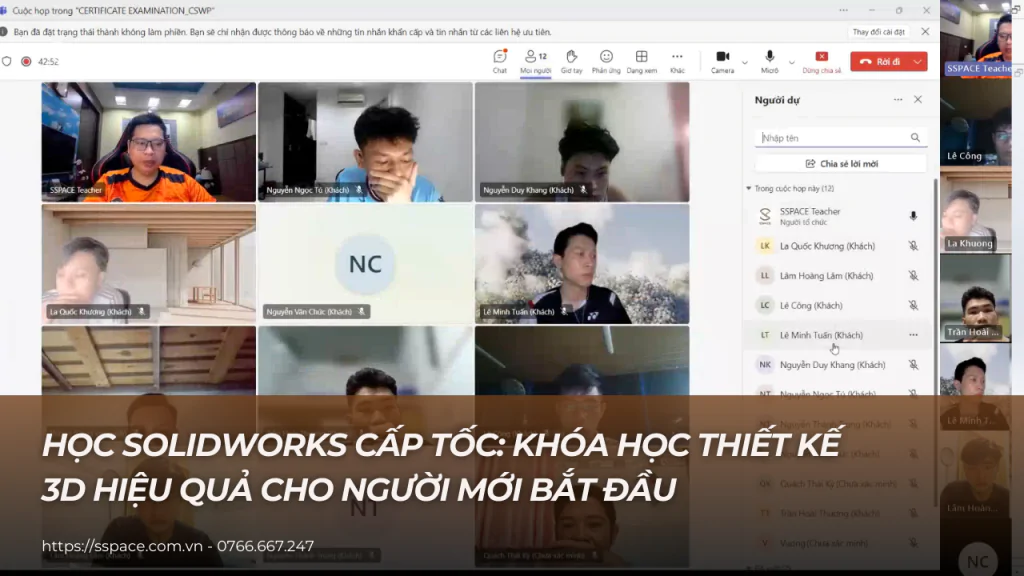This screenshot has height=576, width=1024.
Task: Open Phản ứng reactions menu
Action: click(606, 61)
